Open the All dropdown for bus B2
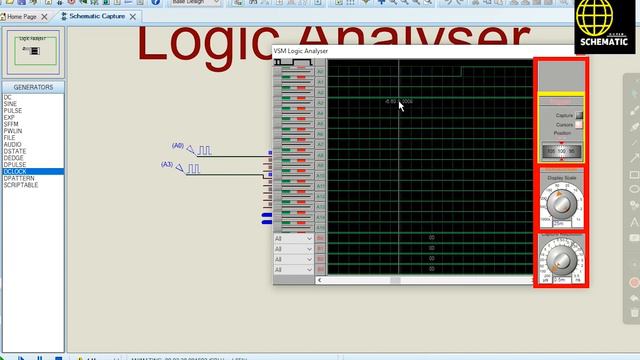Image resolution: width=640 pixels, height=360 pixels. (293, 259)
